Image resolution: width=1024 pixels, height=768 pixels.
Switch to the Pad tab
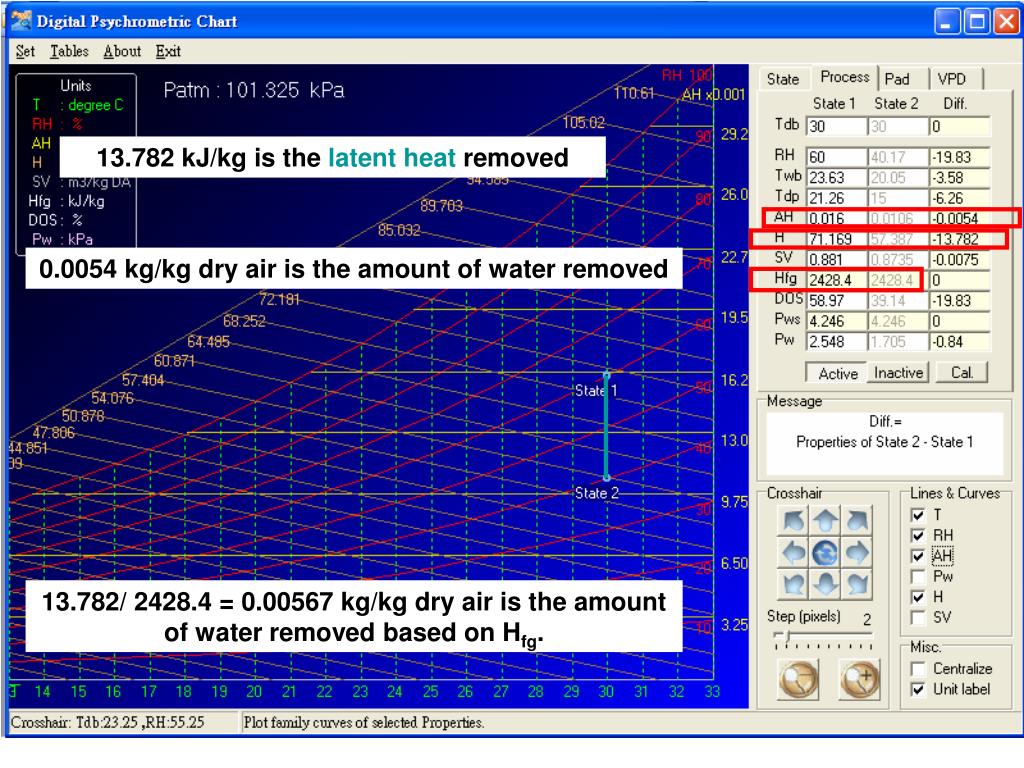coord(897,79)
